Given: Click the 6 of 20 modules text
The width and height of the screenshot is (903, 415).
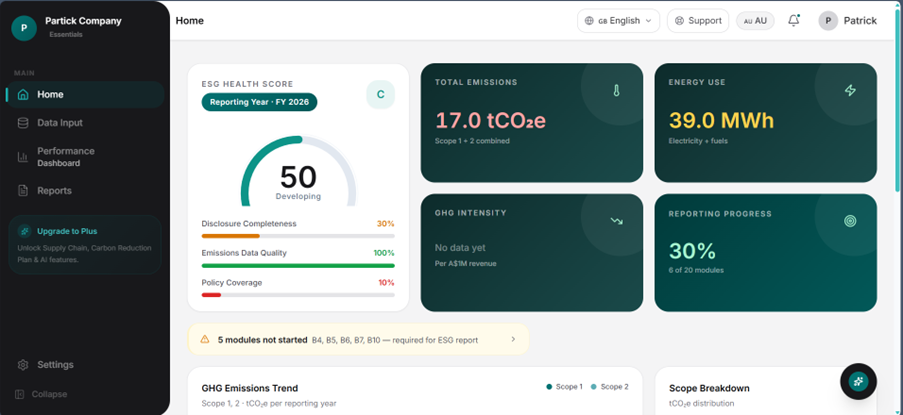Looking at the screenshot, I should [696, 271].
